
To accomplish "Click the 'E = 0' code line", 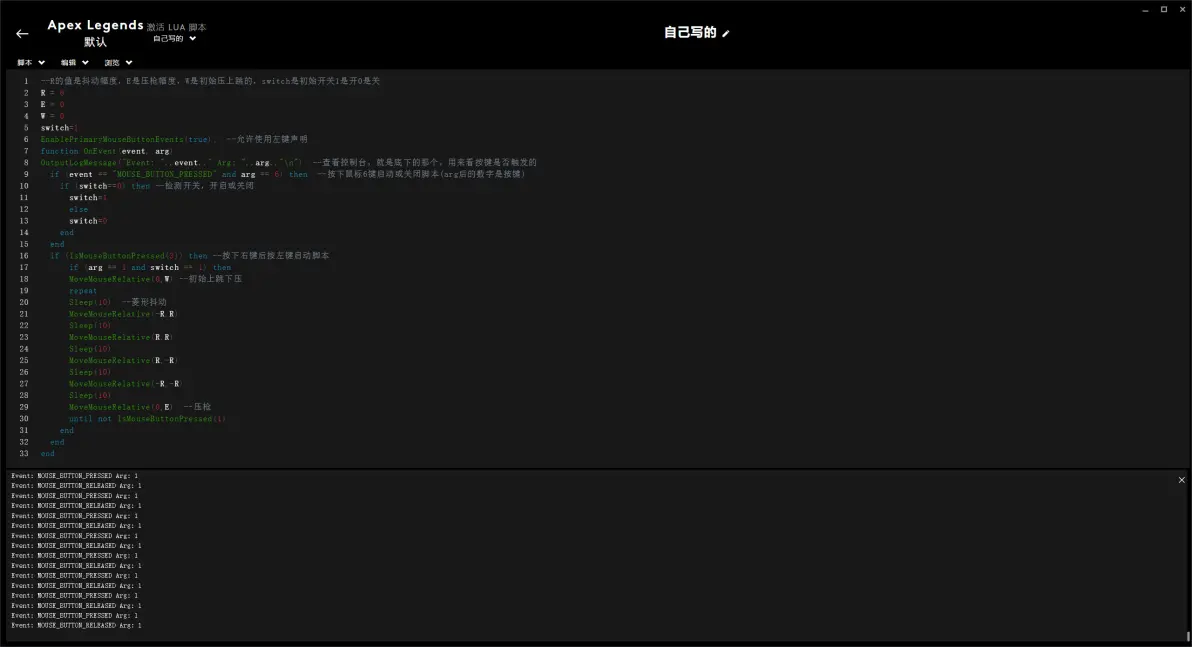I will coord(52,104).
